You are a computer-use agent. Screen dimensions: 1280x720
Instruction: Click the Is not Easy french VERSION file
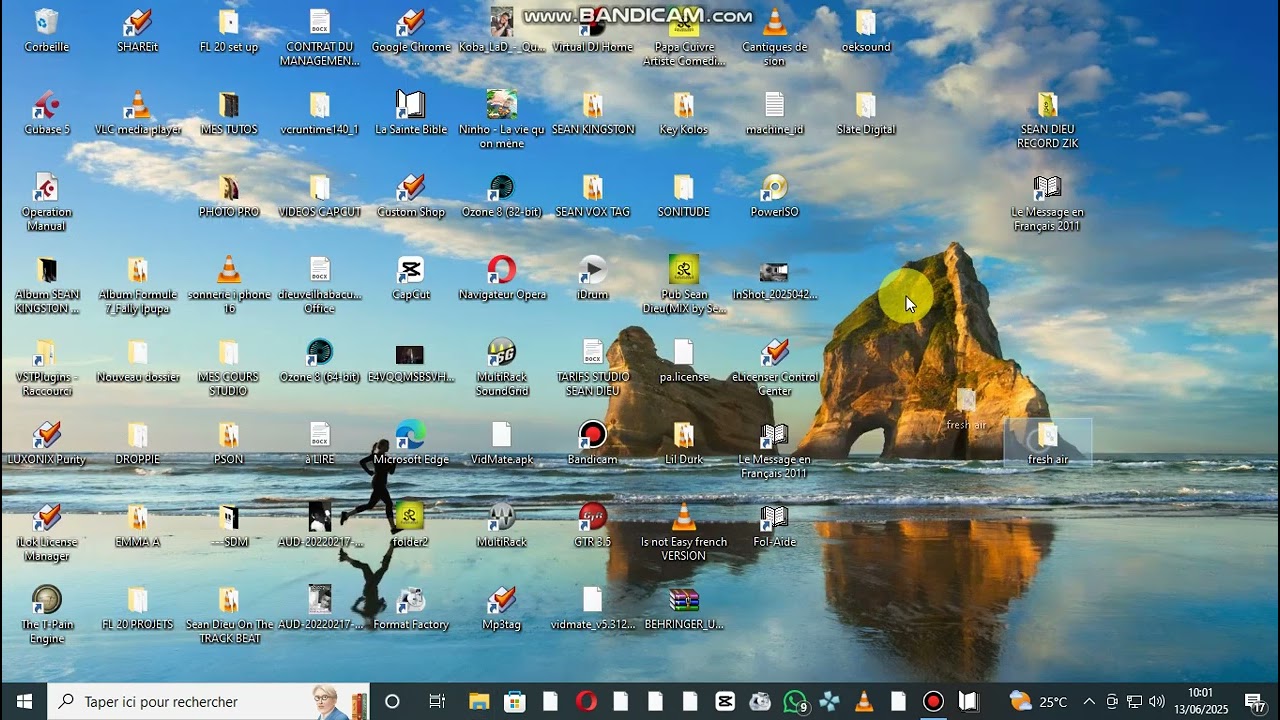[684, 532]
